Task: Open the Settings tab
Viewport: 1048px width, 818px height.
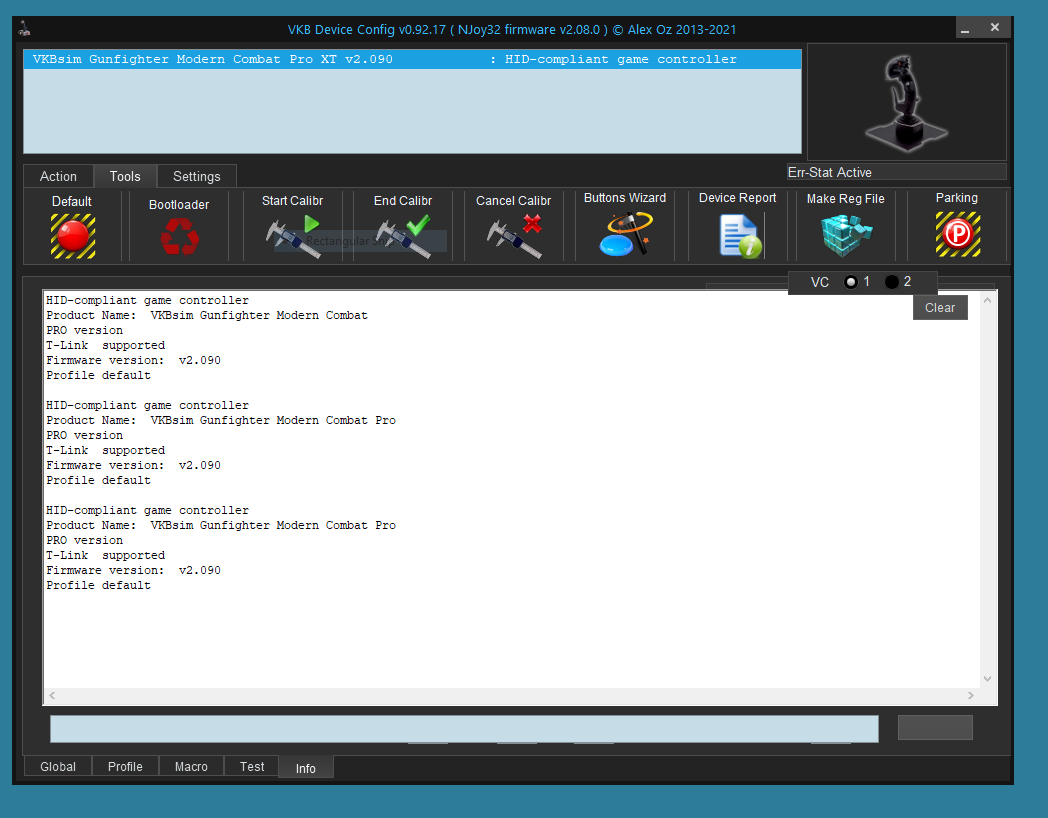Action: click(x=196, y=176)
